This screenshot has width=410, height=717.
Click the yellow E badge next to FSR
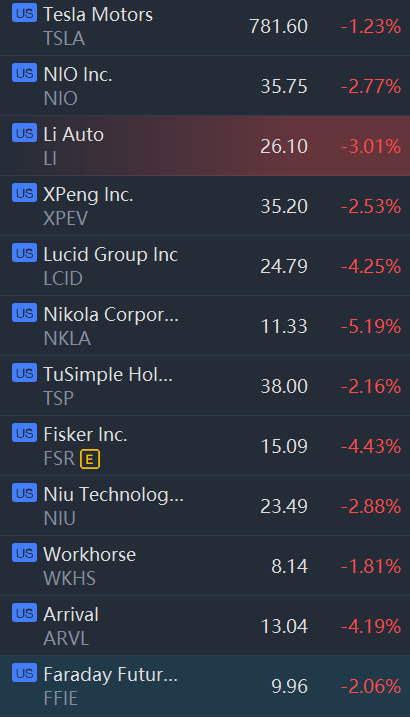[x=90, y=460]
